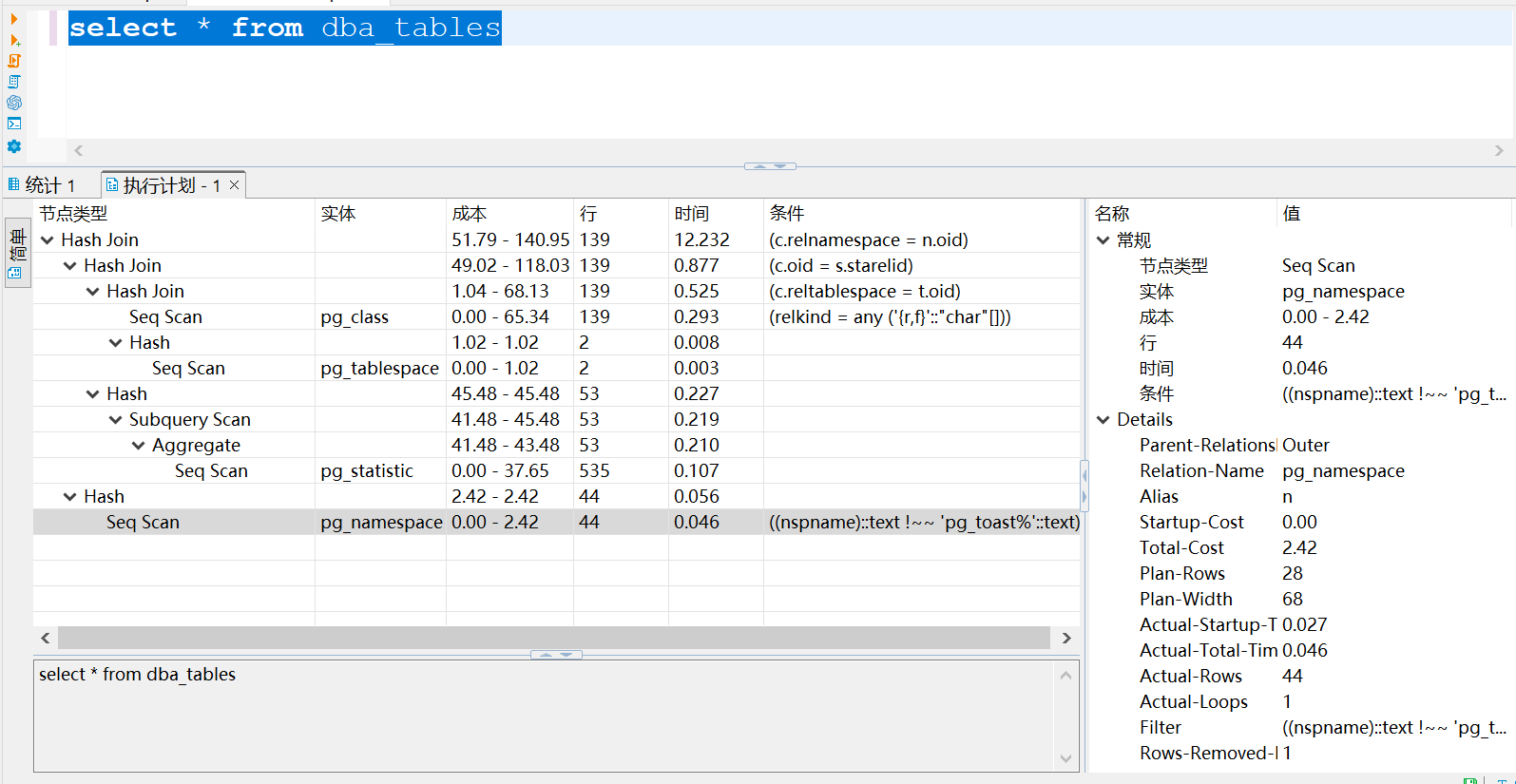Select the Total-Cost value 2.42
The height and width of the screenshot is (784, 1516).
[1300, 548]
